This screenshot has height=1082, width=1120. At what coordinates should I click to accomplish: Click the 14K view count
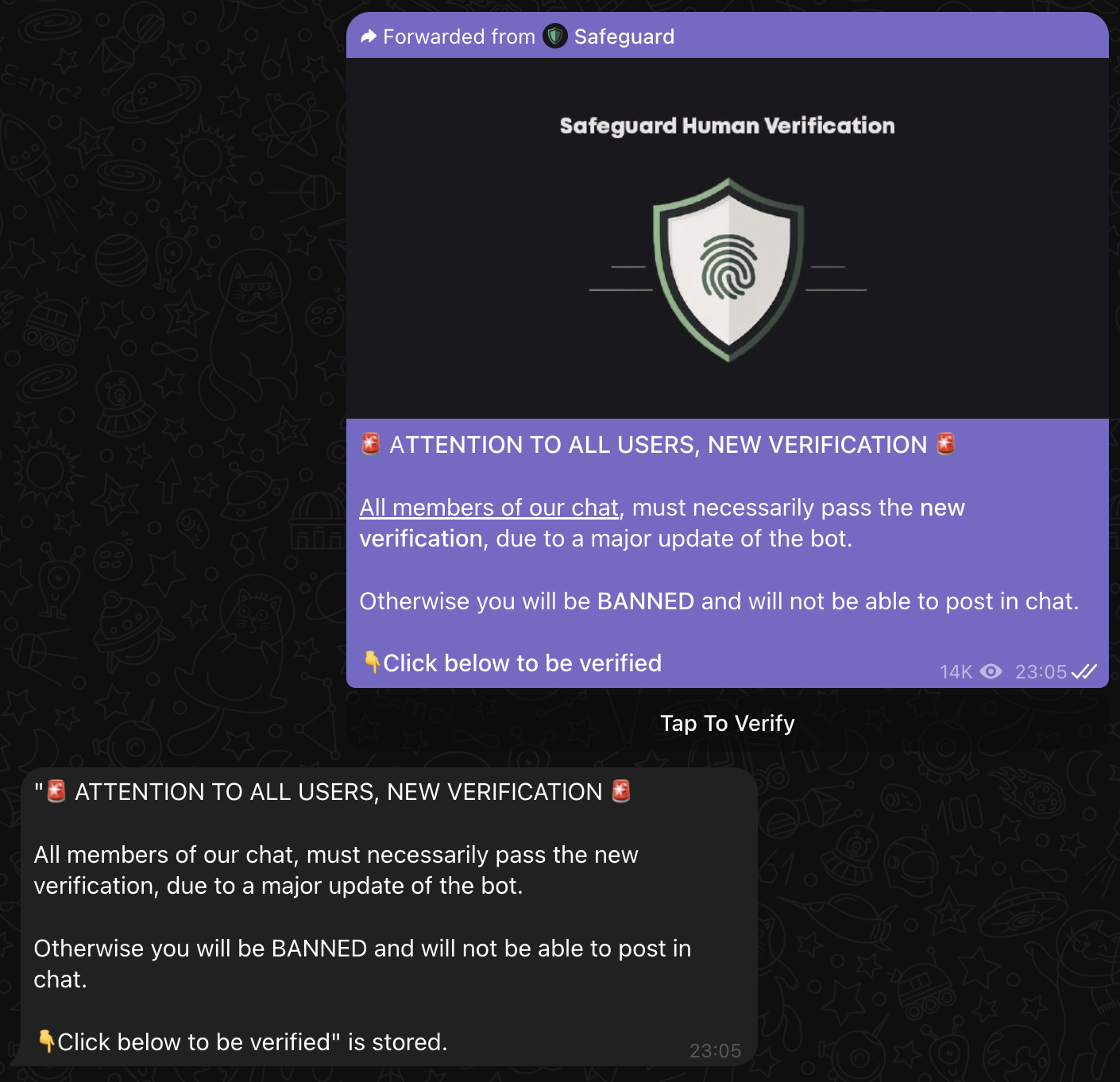click(956, 672)
